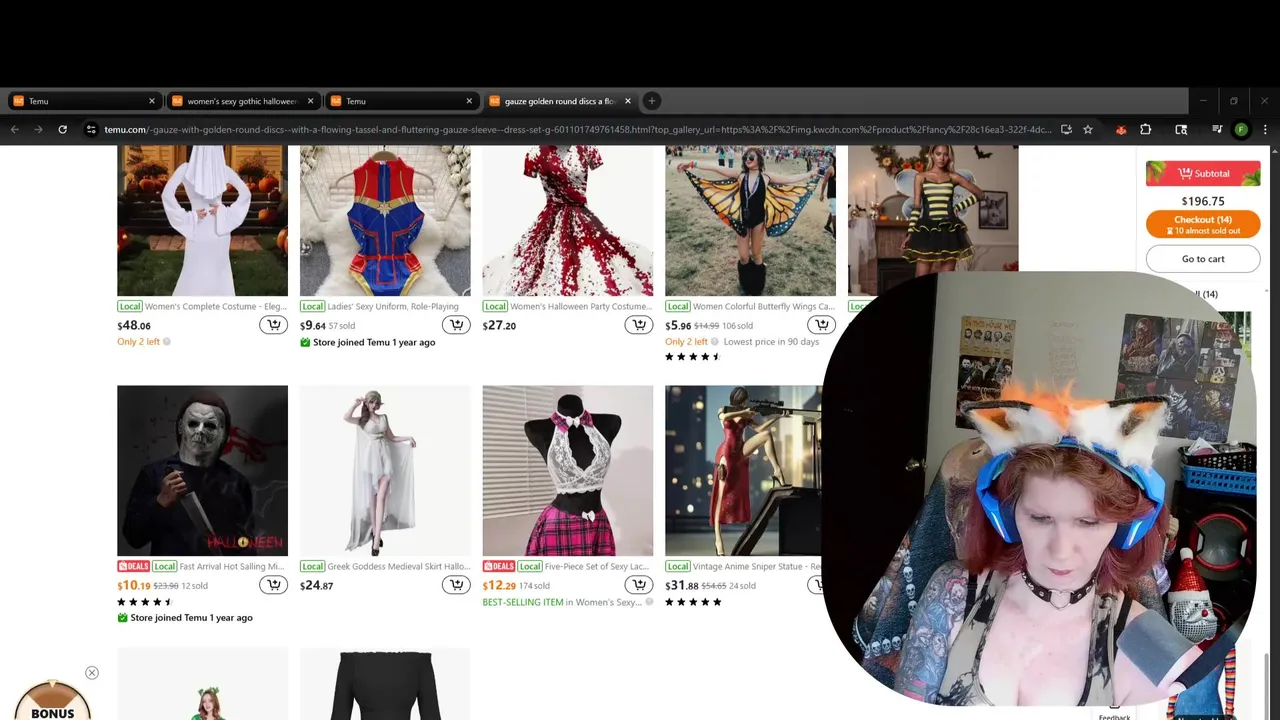Viewport: 1280px width, 720px height.
Task: Add the $12.29 Five-Piece lace set to cart
Action: 639,585
